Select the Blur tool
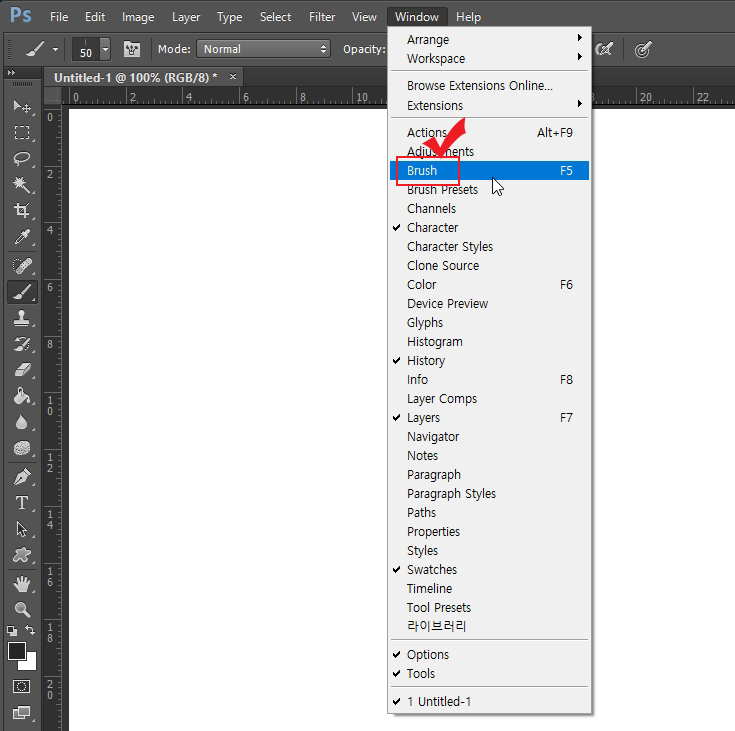 (22, 422)
